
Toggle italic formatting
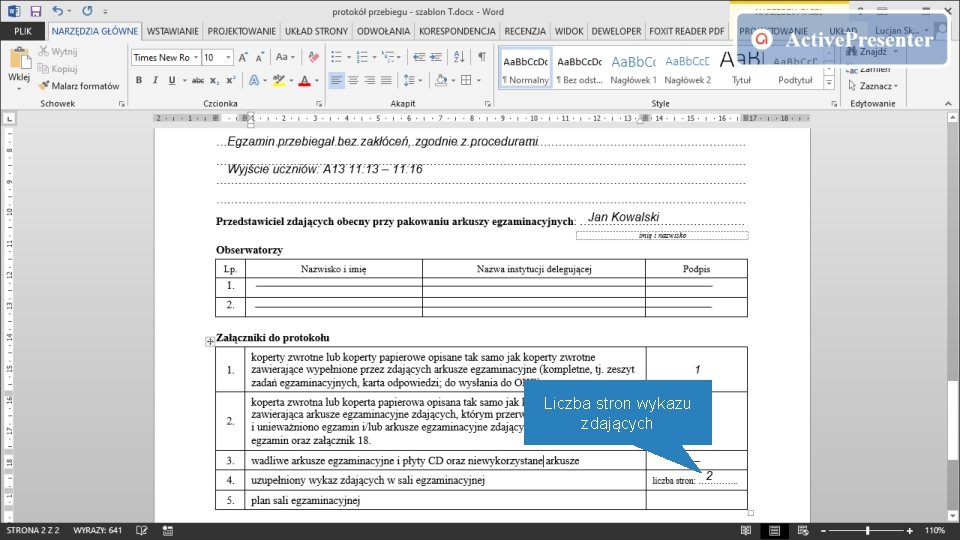pyautogui.click(x=156, y=80)
